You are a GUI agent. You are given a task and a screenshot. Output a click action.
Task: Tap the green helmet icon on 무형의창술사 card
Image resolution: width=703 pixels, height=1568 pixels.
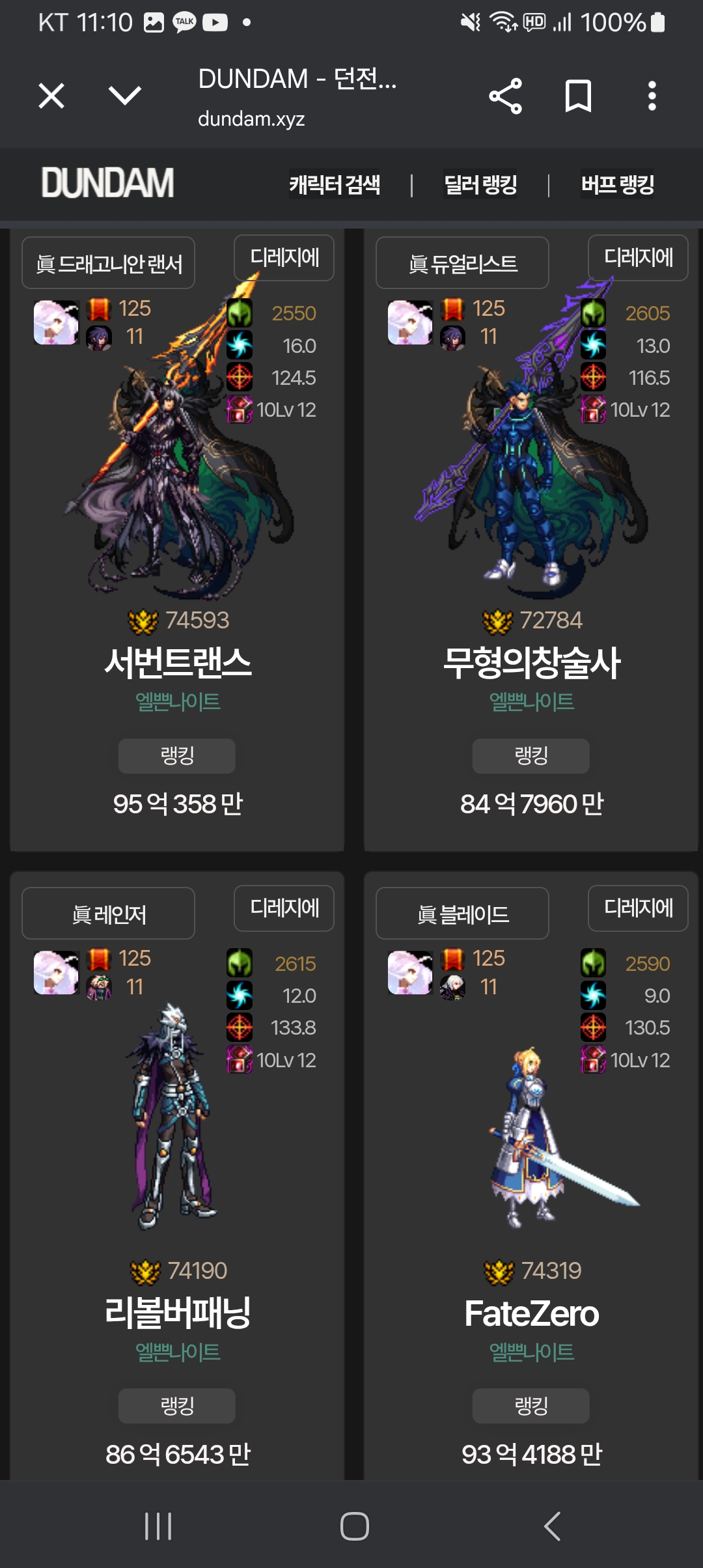point(593,313)
